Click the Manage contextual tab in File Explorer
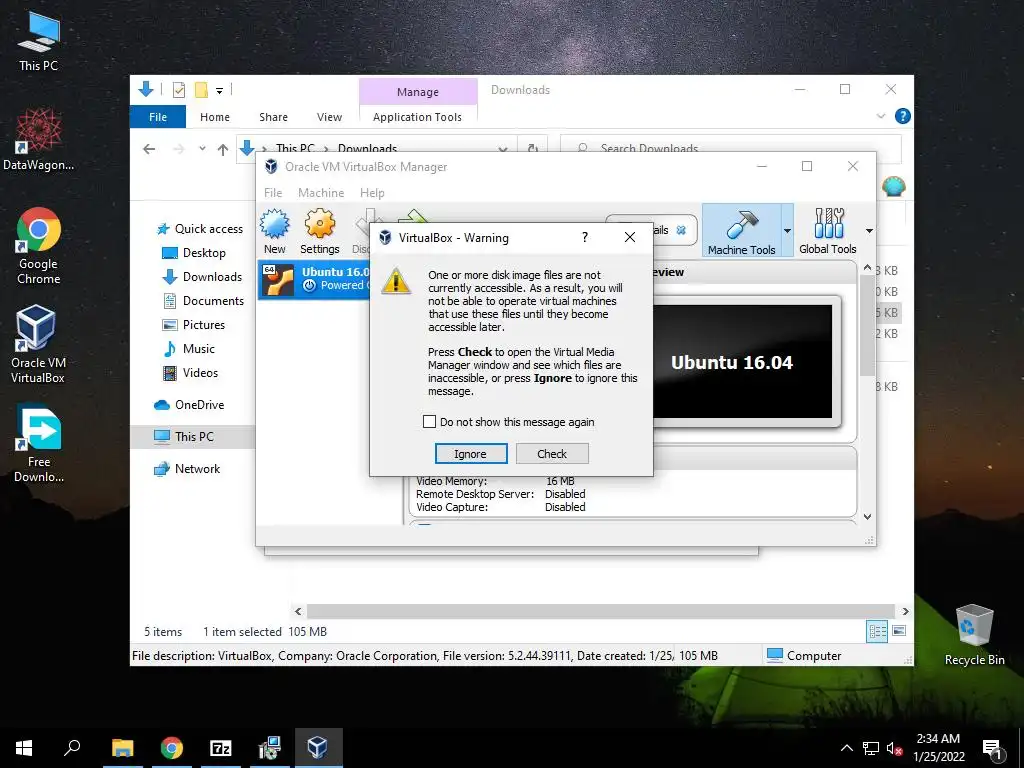The height and width of the screenshot is (768, 1024). pyautogui.click(x=418, y=92)
